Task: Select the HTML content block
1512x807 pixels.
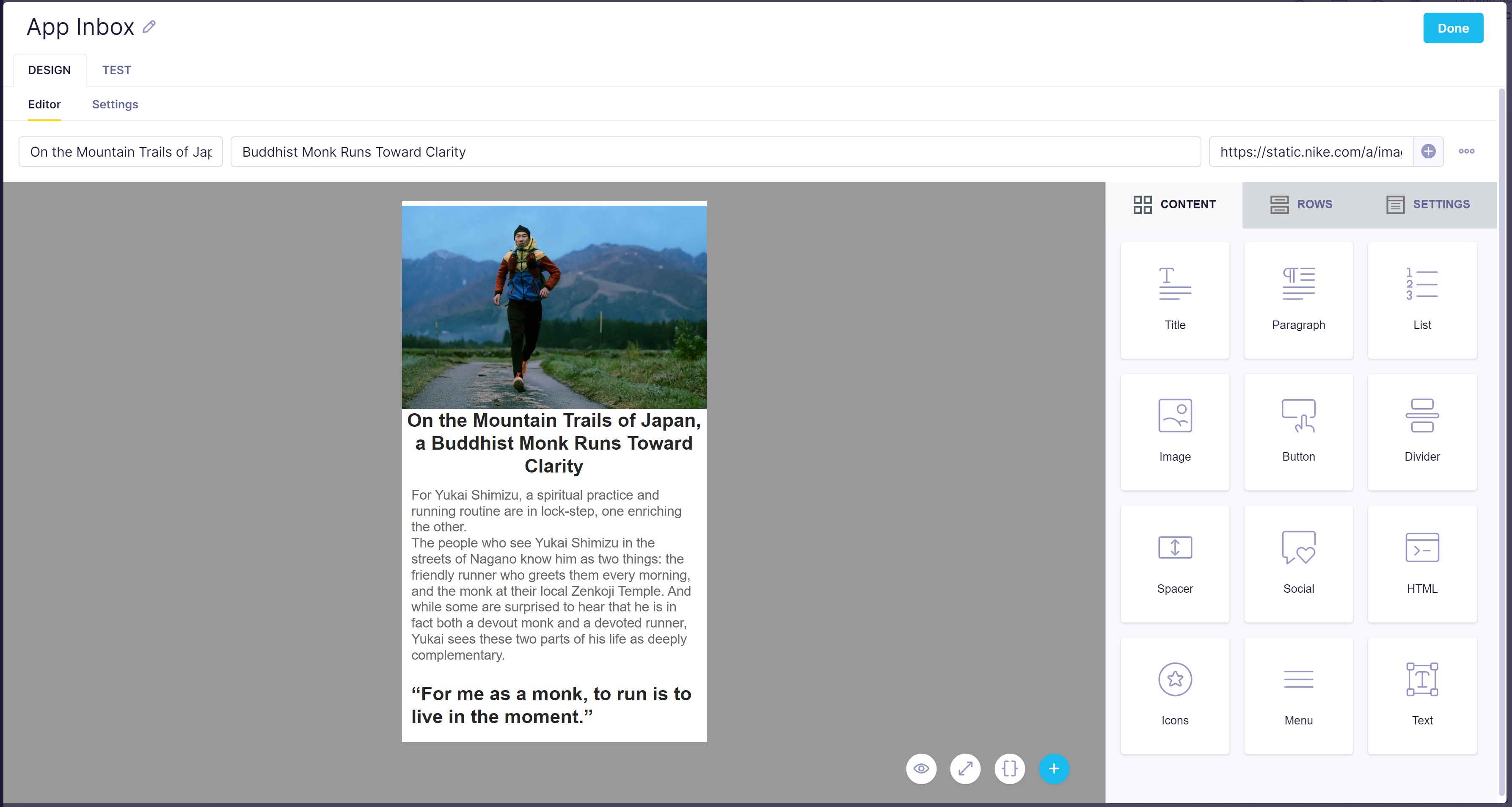Action: [1421, 564]
